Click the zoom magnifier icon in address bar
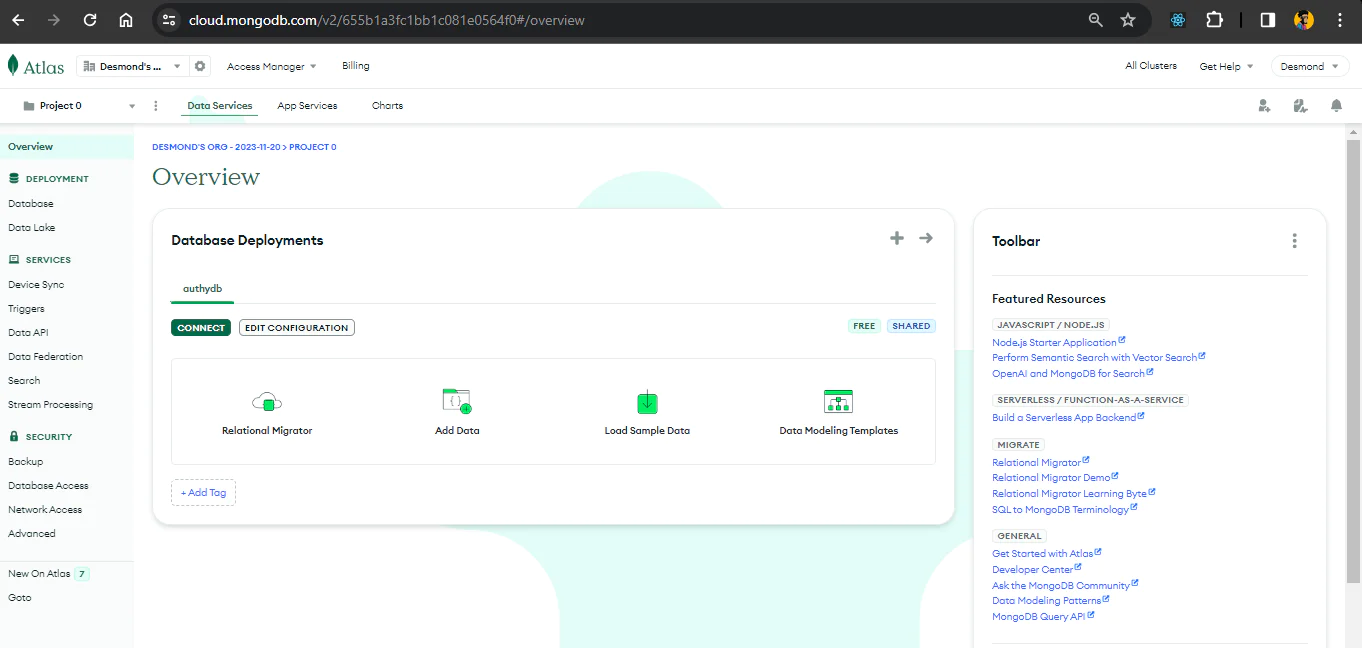Image resolution: width=1362 pixels, height=648 pixels. tap(1096, 20)
